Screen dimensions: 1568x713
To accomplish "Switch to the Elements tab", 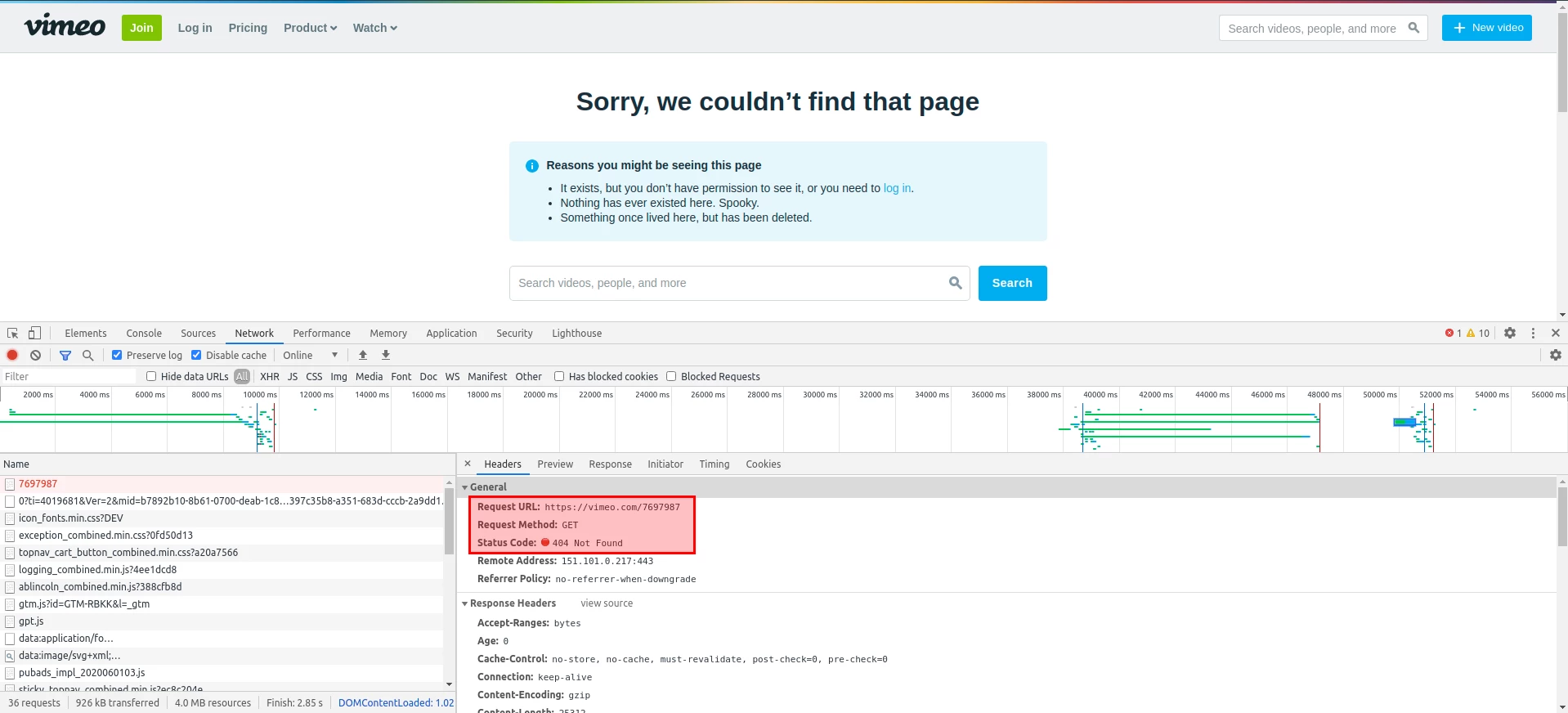I will (86, 333).
